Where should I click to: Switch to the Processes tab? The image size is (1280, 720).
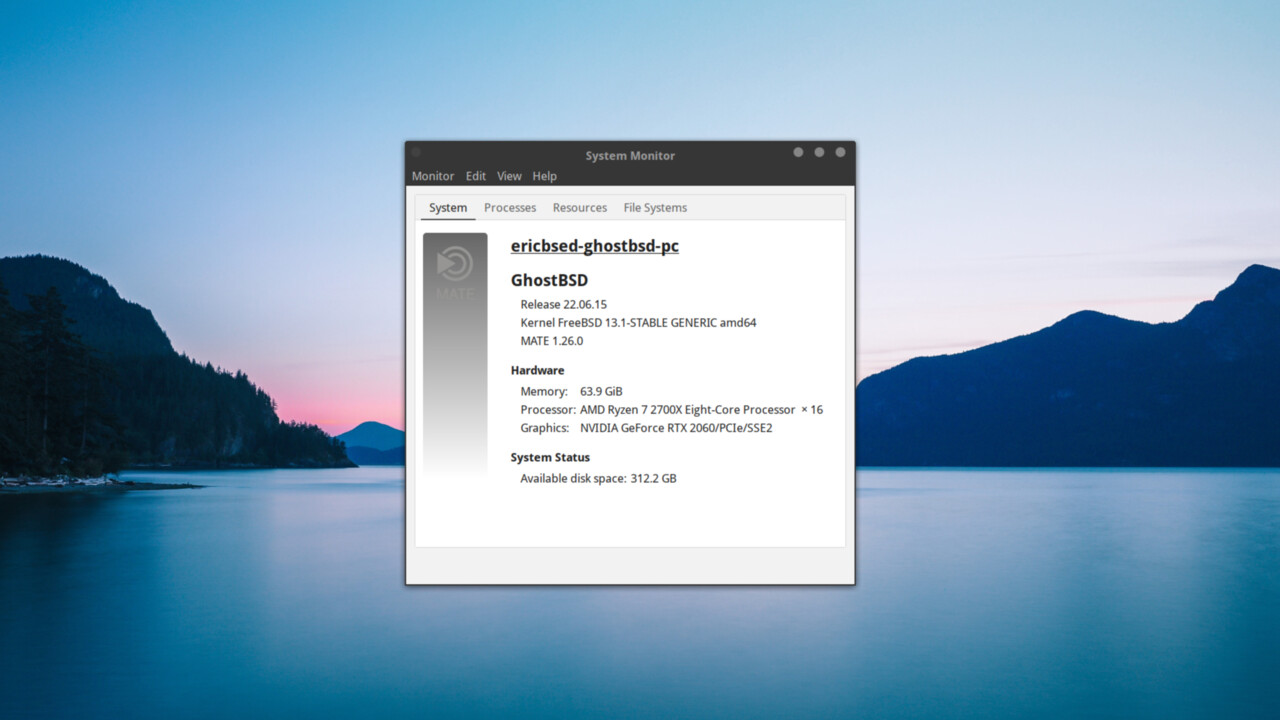click(x=510, y=208)
